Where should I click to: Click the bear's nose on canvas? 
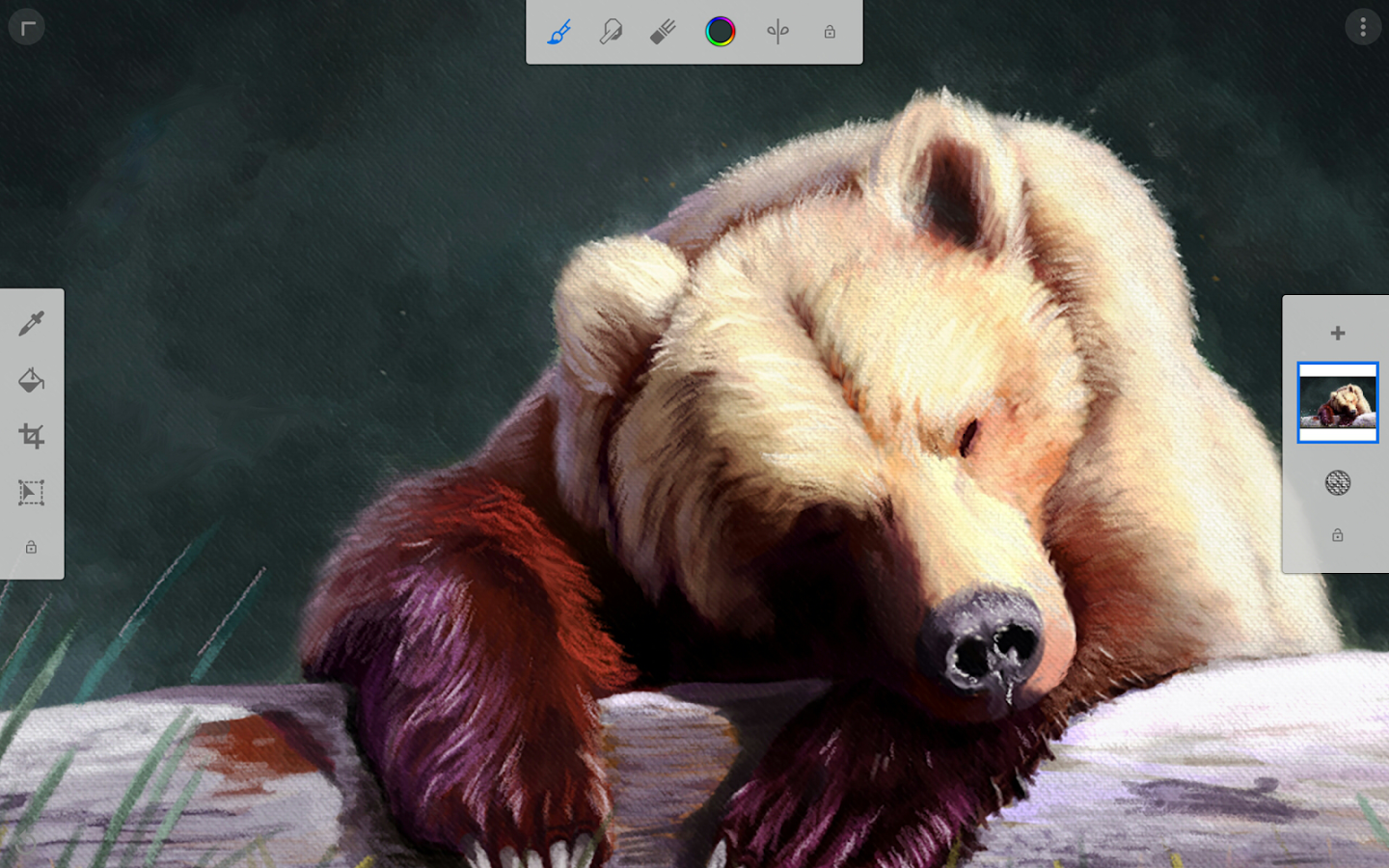point(981,640)
